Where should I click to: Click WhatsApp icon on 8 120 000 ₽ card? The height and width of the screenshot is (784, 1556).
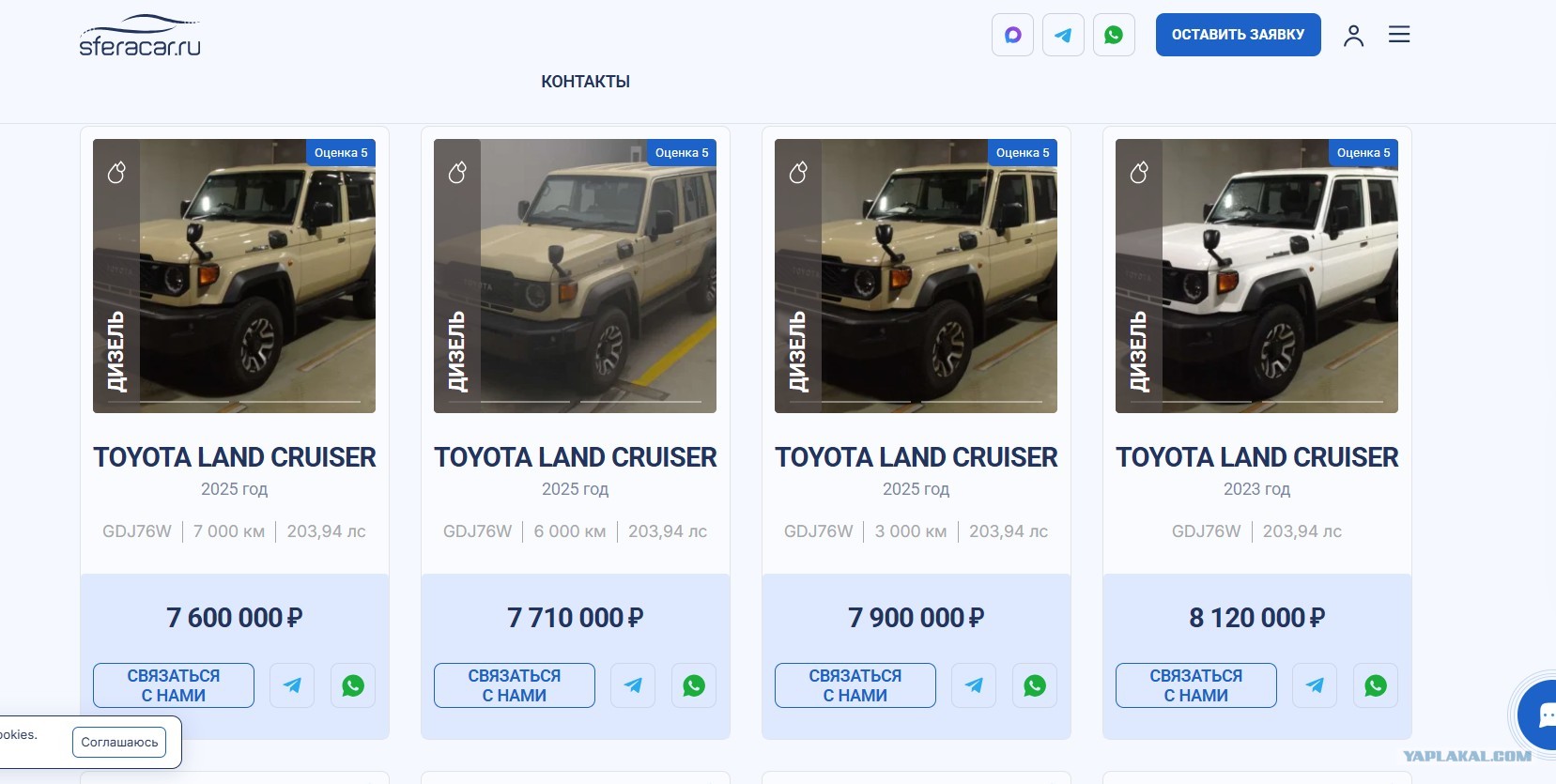[1376, 685]
